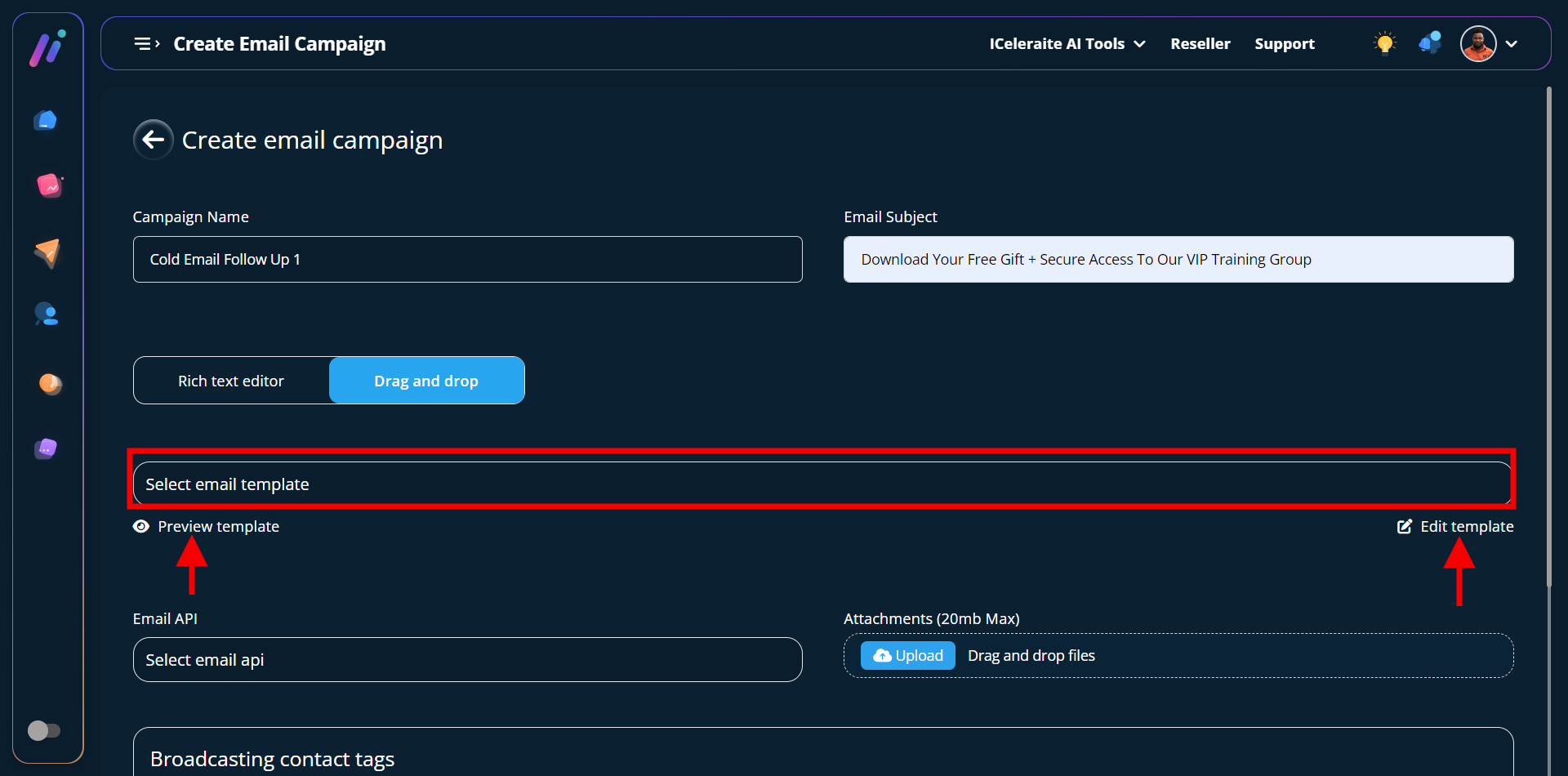Open the blue contacts person sidebar icon

pos(47,314)
